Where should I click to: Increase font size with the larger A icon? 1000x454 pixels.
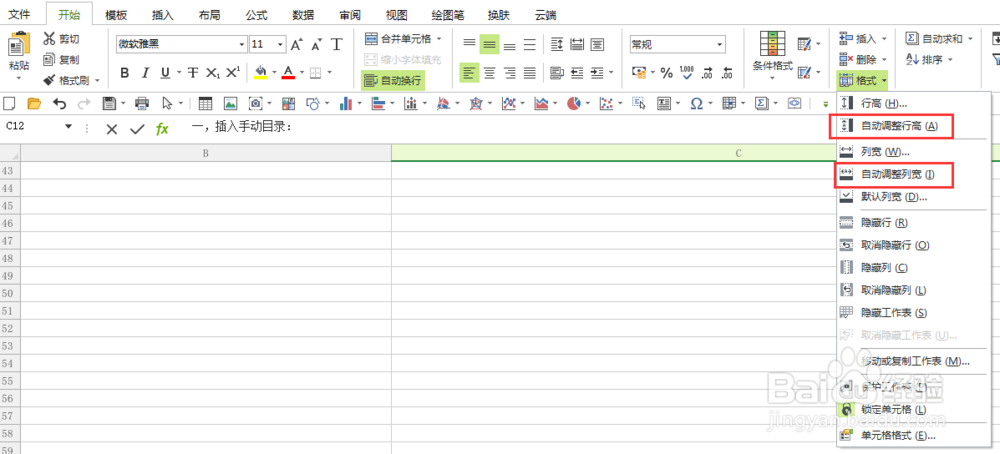tap(297, 44)
